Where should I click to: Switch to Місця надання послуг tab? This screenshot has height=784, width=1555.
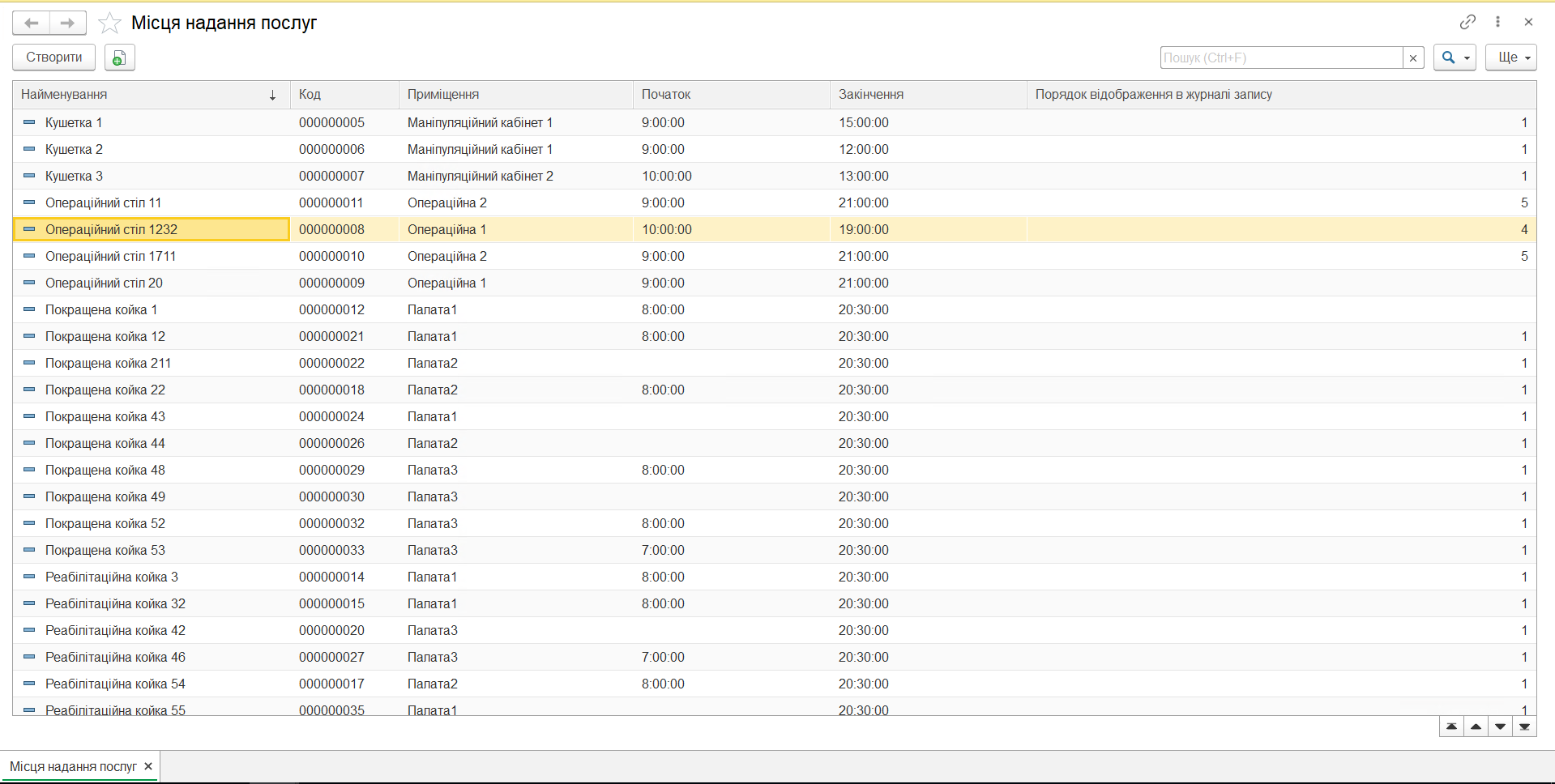(x=73, y=766)
